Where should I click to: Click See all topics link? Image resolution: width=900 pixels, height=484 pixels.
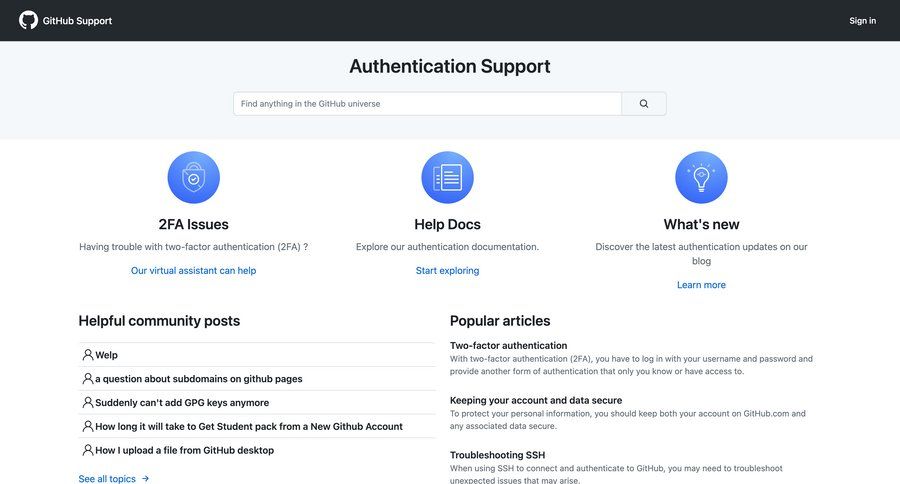point(107,479)
